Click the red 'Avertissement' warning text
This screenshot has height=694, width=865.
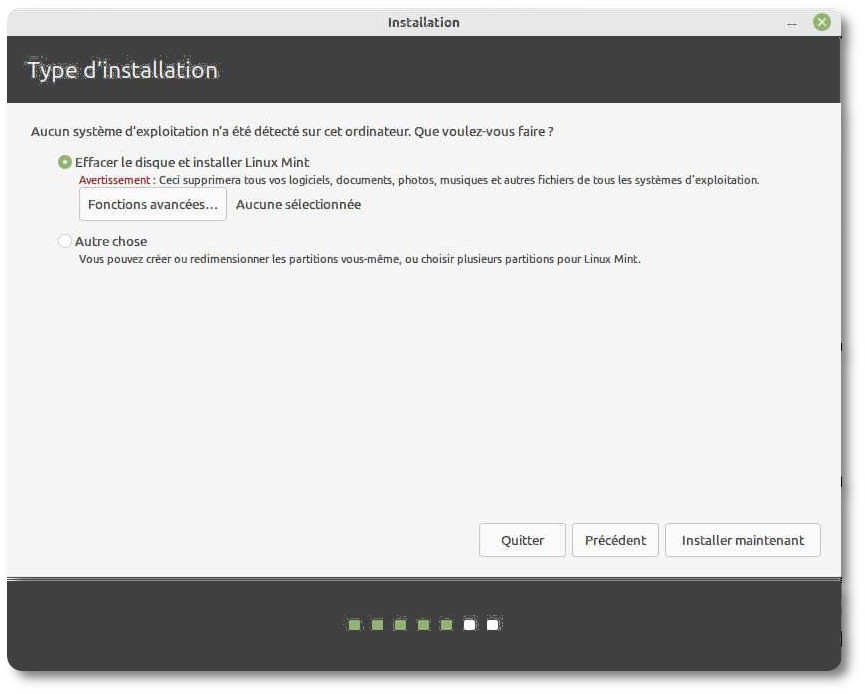[116, 181]
